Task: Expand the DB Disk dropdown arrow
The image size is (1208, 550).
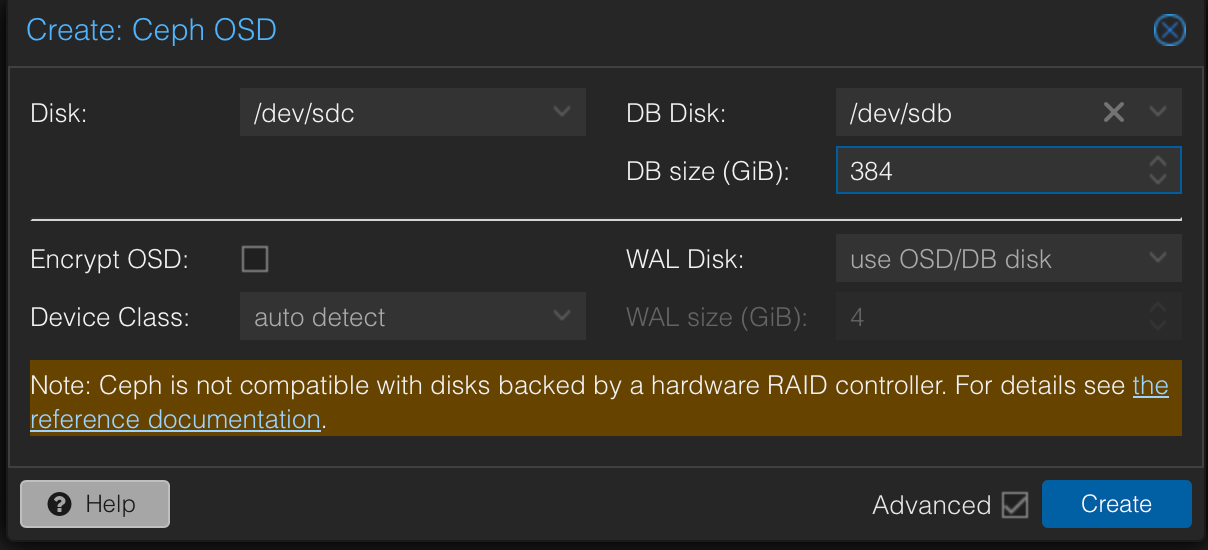Action: [1158, 112]
